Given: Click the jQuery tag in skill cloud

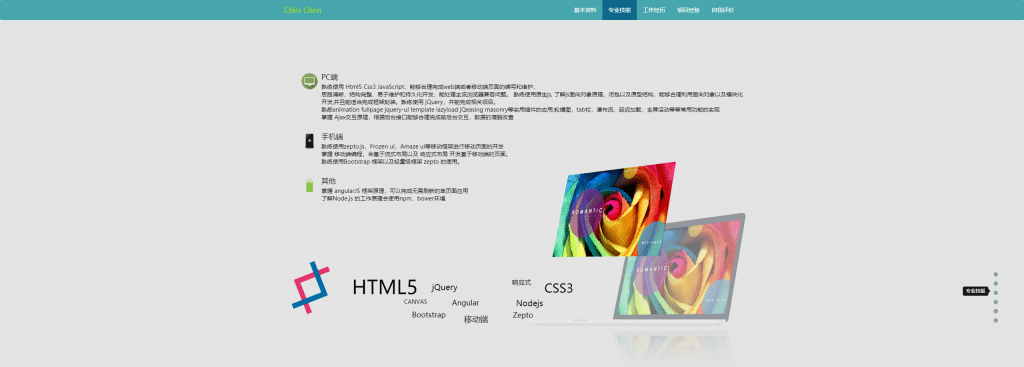Looking at the screenshot, I should [444, 287].
